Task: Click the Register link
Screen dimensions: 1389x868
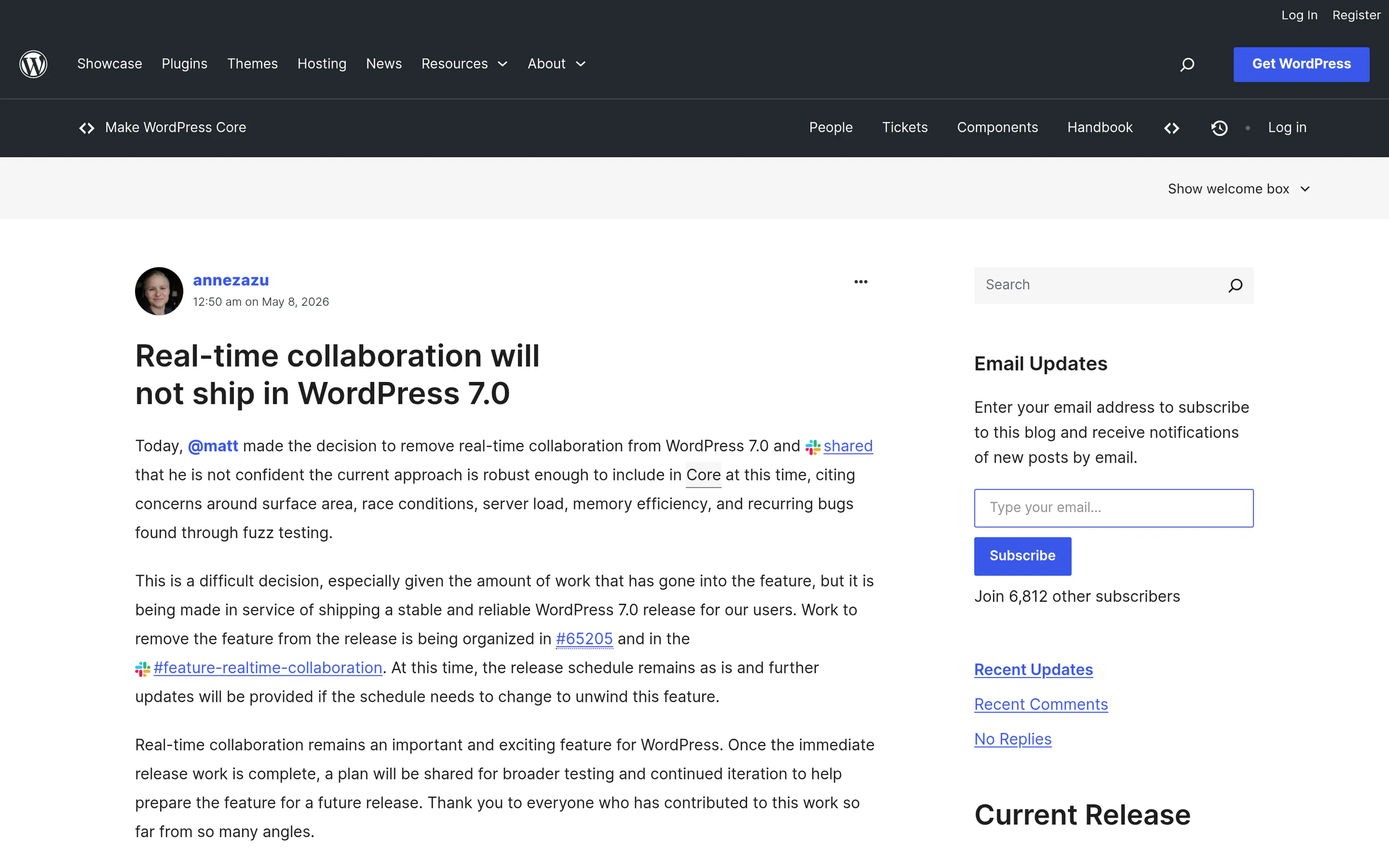Action: click(x=1356, y=15)
